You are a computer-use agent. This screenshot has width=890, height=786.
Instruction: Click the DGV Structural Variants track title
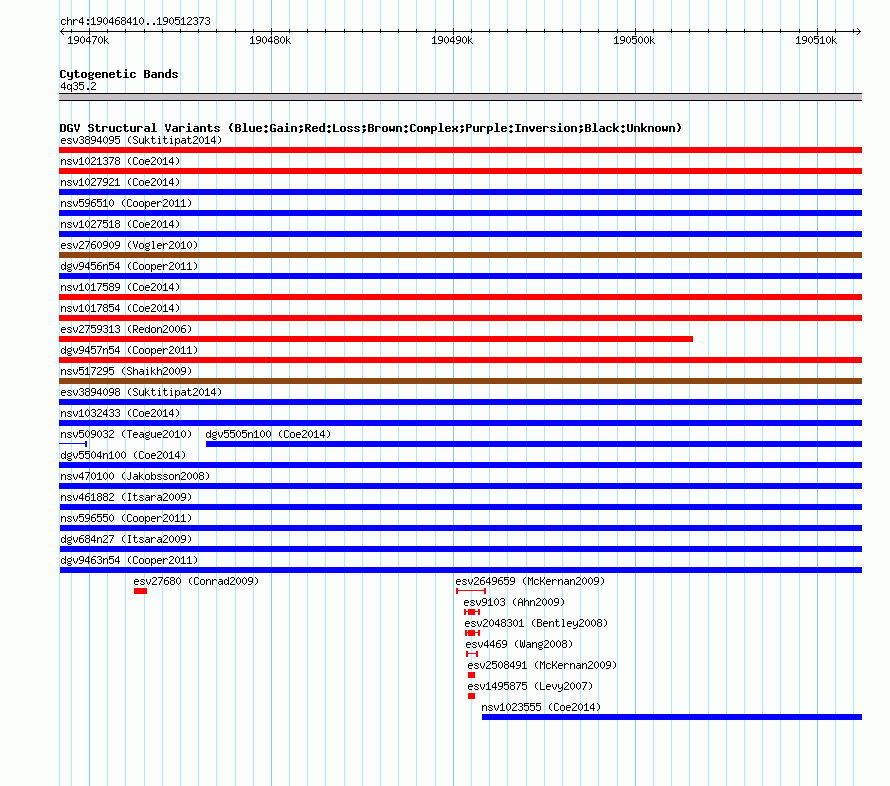(x=371, y=128)
